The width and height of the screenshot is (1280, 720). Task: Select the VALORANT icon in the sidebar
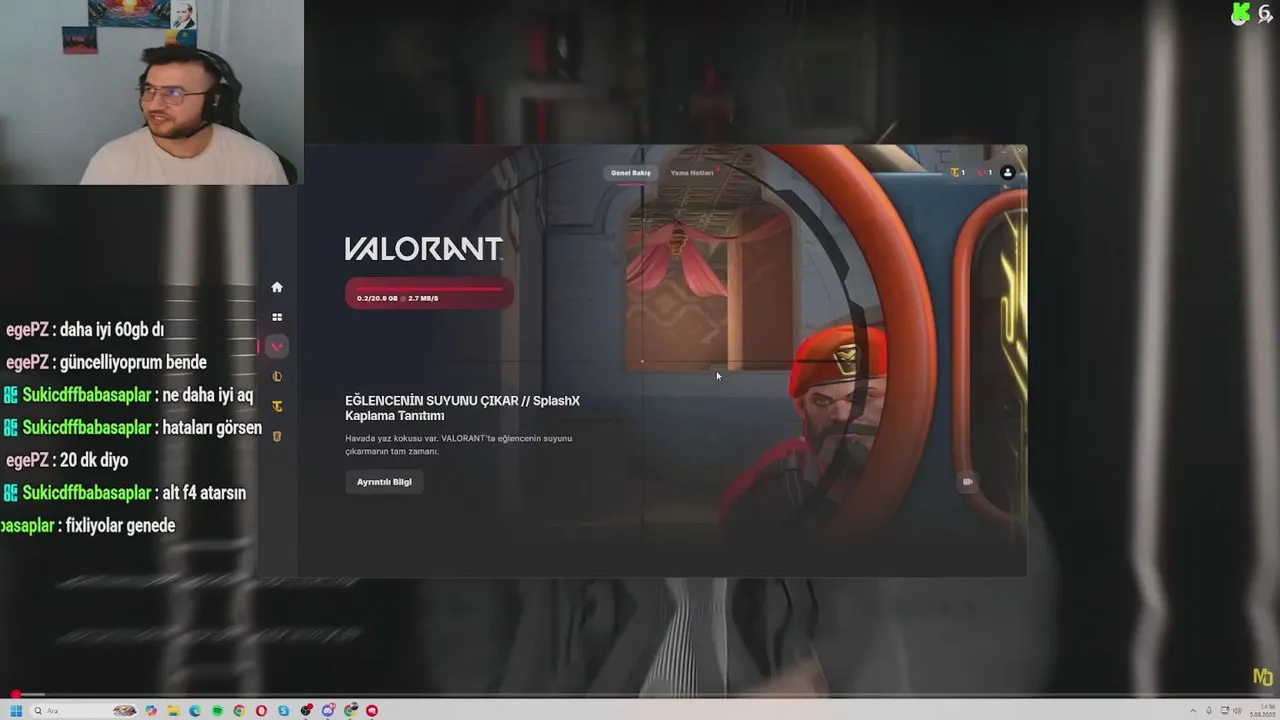point(277,347)
